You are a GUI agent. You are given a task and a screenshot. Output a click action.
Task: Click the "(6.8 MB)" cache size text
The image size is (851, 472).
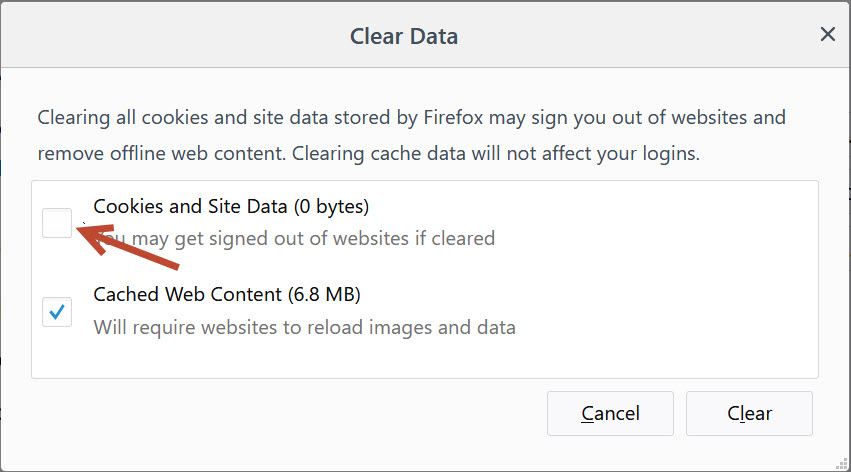[x=324, y=295]
